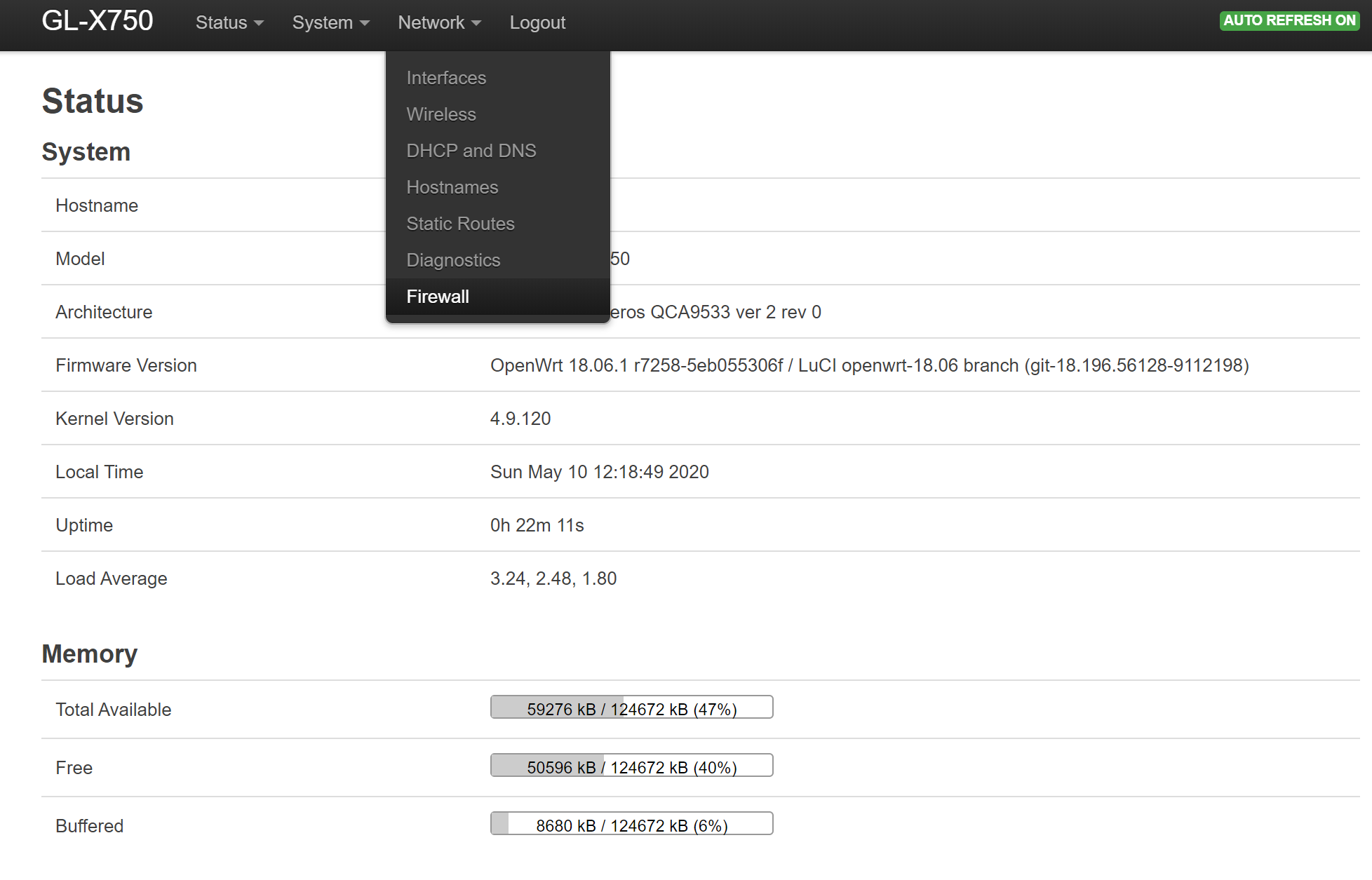The height and width of the screenshot is (880, 1372).
Task: Open Hostnames configuration page
Action: [453, 187]
